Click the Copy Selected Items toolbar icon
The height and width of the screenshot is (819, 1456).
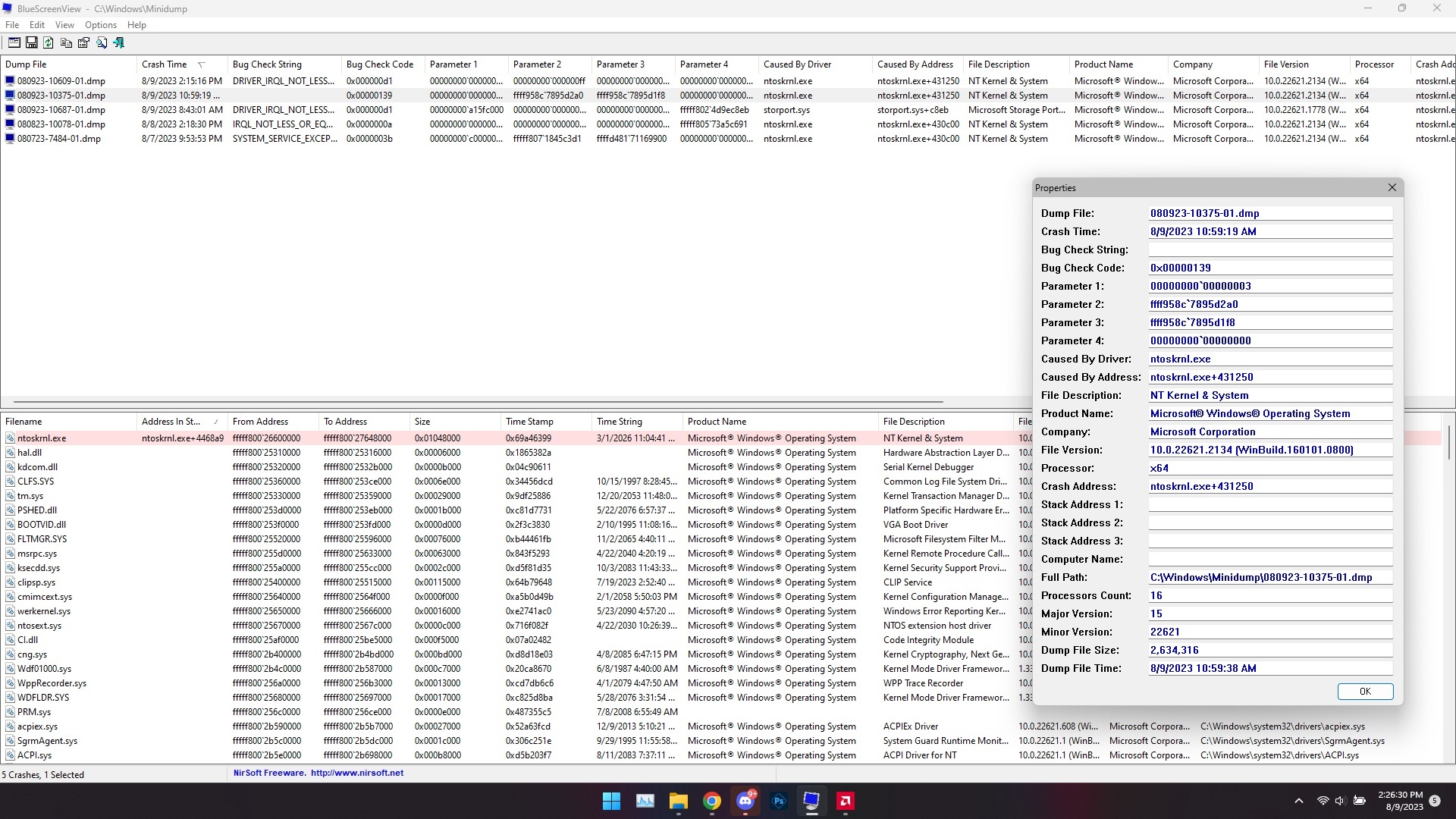click(x=67, y=43)
